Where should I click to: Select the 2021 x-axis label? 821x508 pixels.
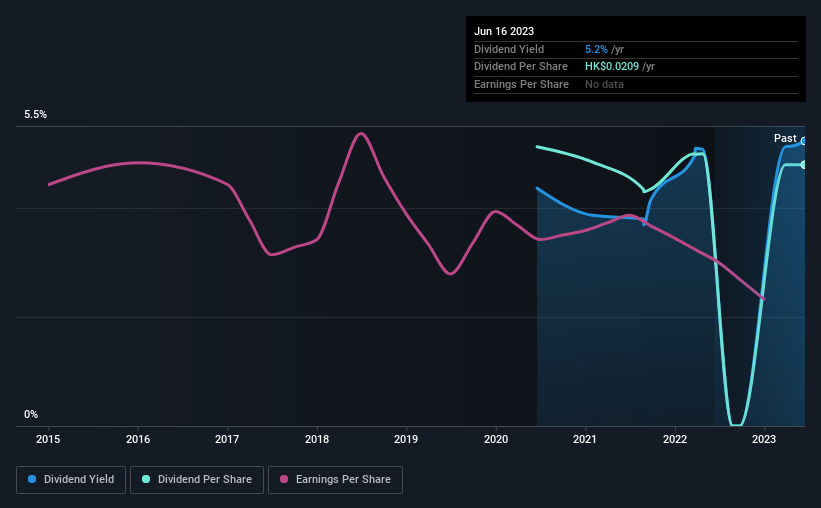coord(585,438)
